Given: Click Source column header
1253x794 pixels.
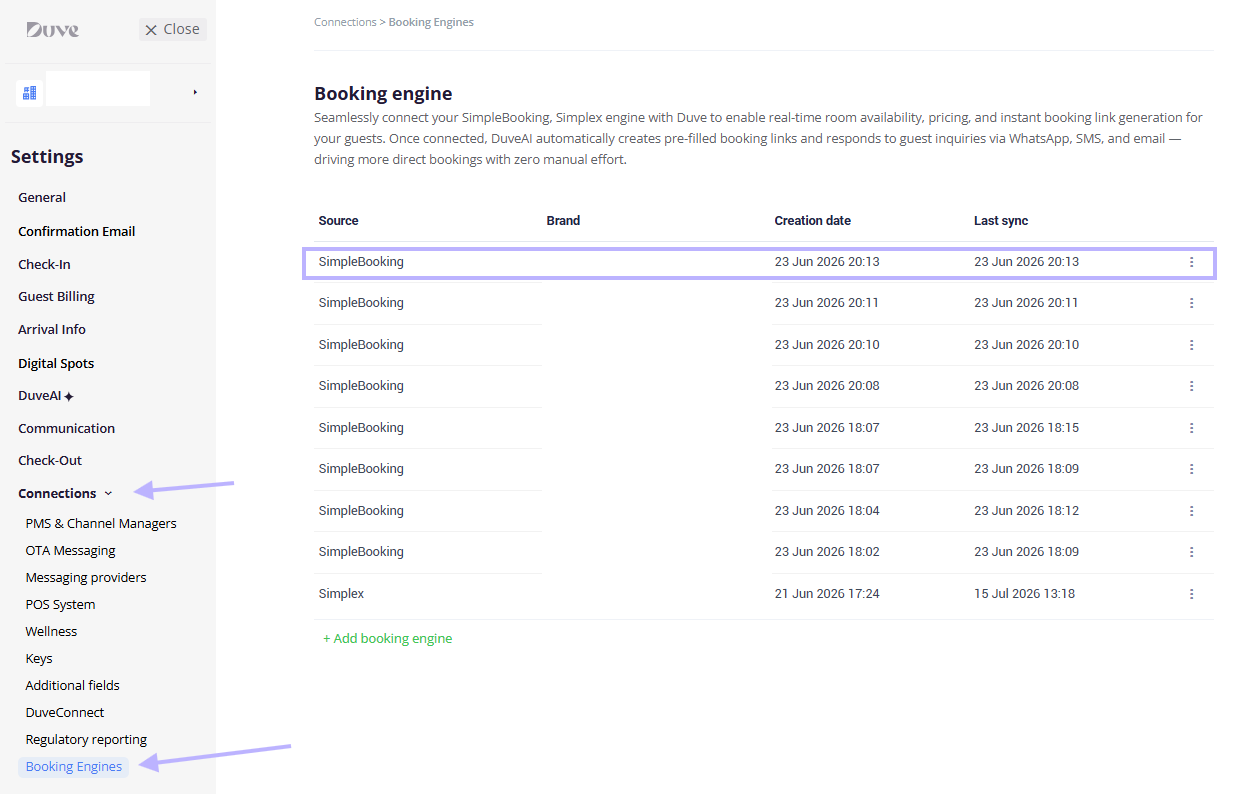Looking at the screenshot, I should click(x=338, y=221).
